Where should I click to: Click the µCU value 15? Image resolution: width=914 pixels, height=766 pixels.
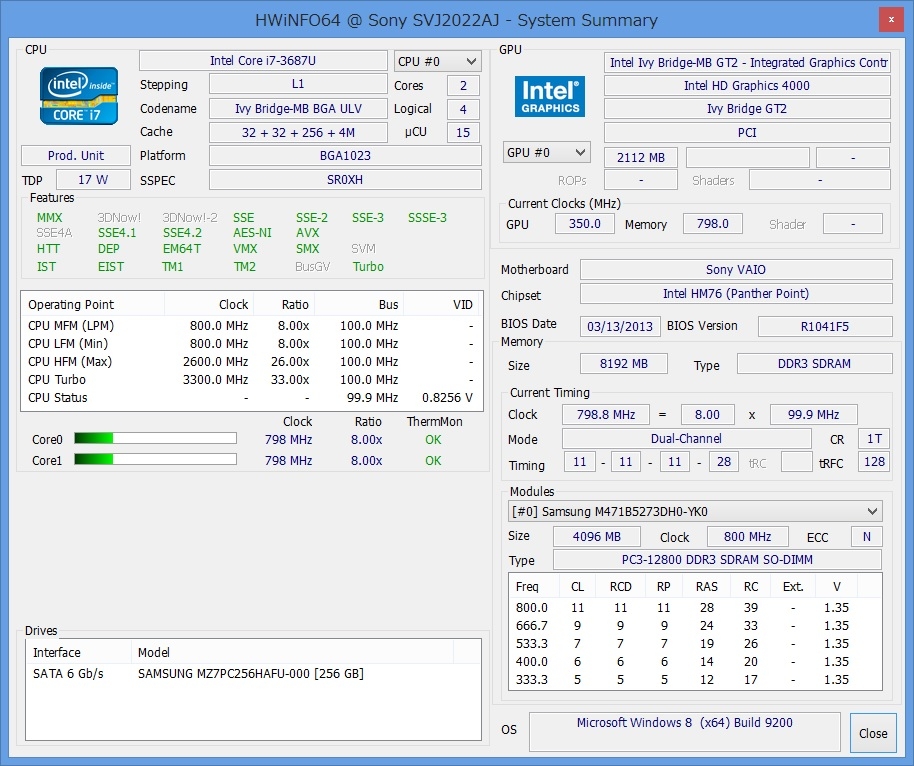(x=463, y=132)
